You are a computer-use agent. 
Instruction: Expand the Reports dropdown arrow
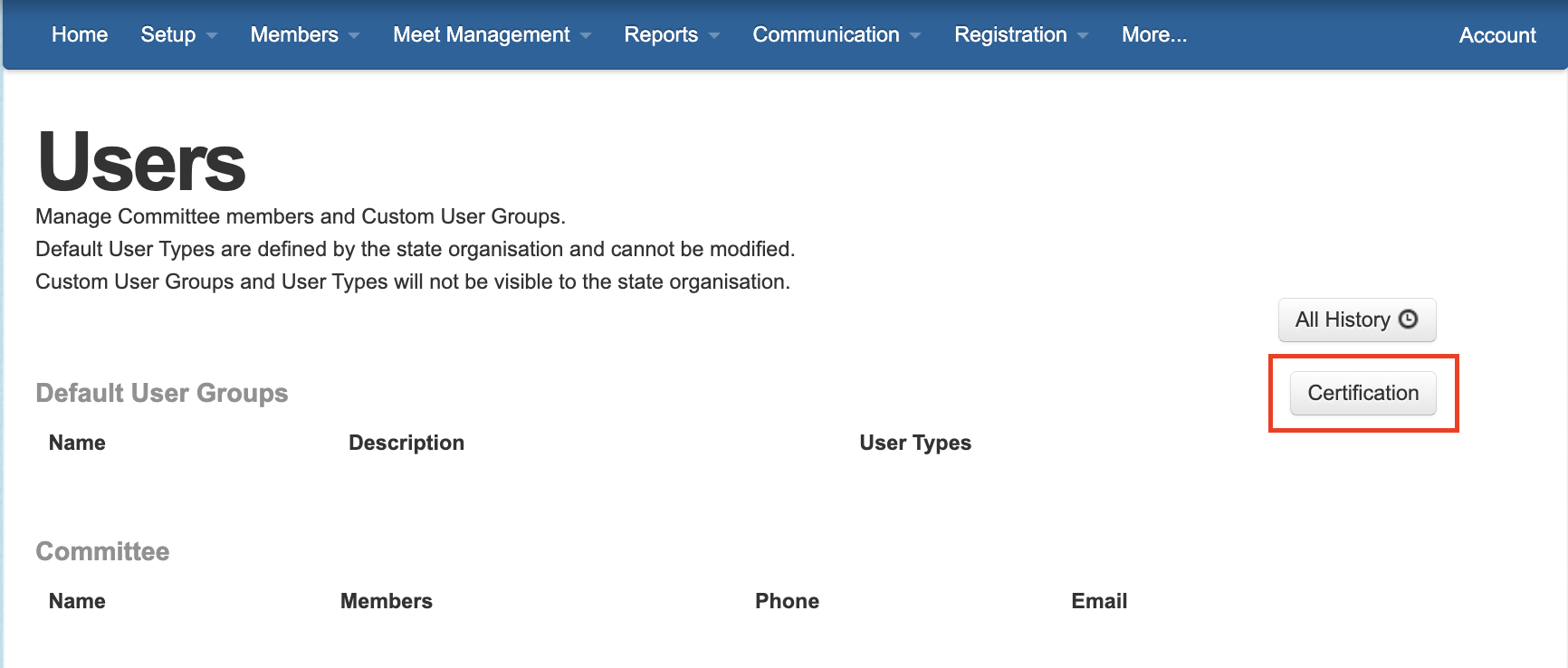(714, 36)
